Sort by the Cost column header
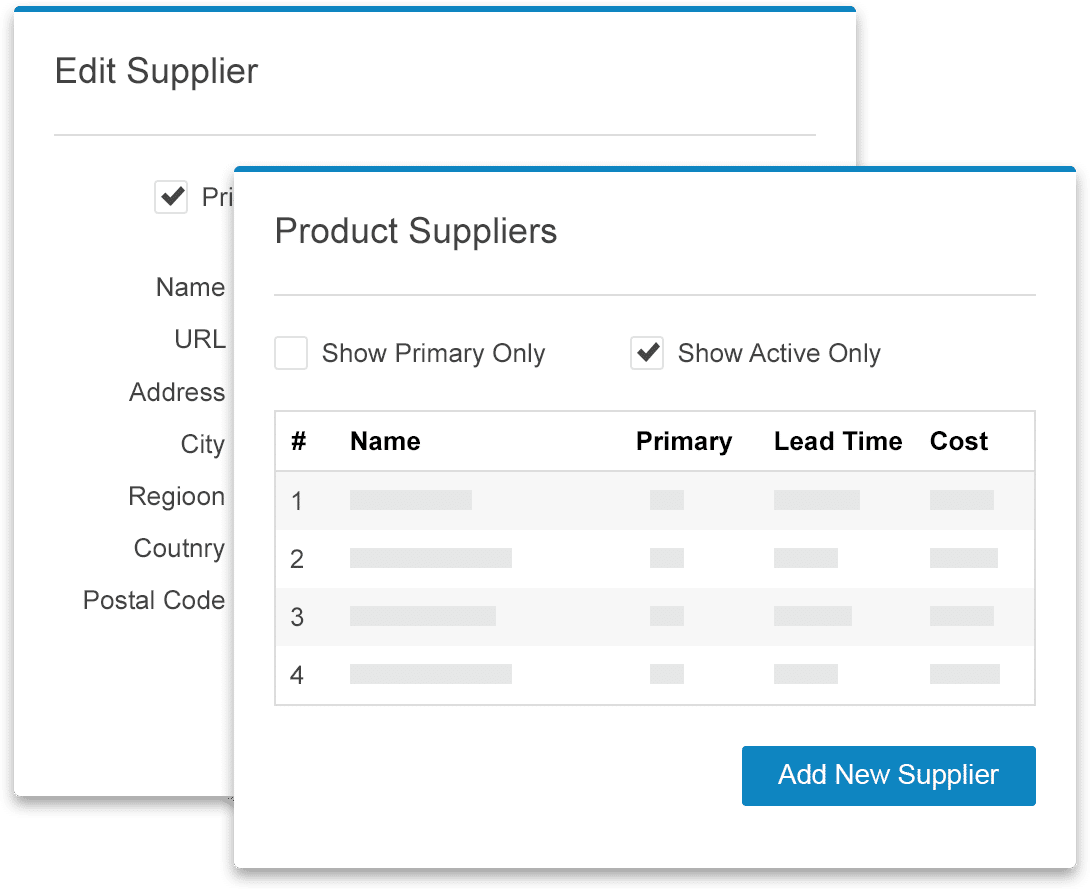1090x890 pixels. (x=959, y=442)
